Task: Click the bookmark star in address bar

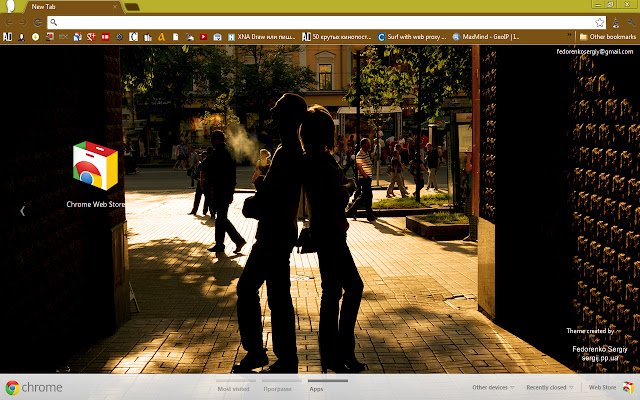Action: click(600, 22)
